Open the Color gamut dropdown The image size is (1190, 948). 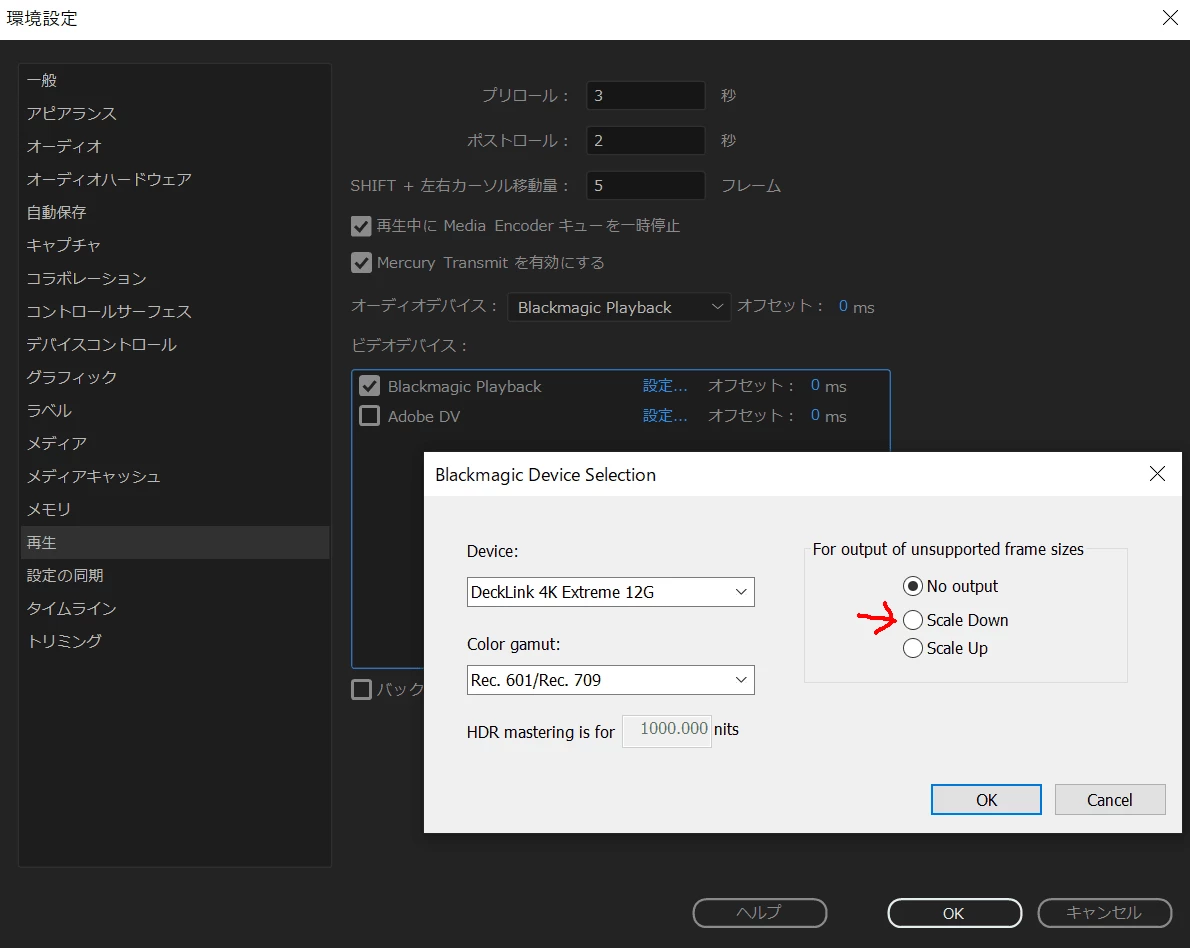coord(610,680)
